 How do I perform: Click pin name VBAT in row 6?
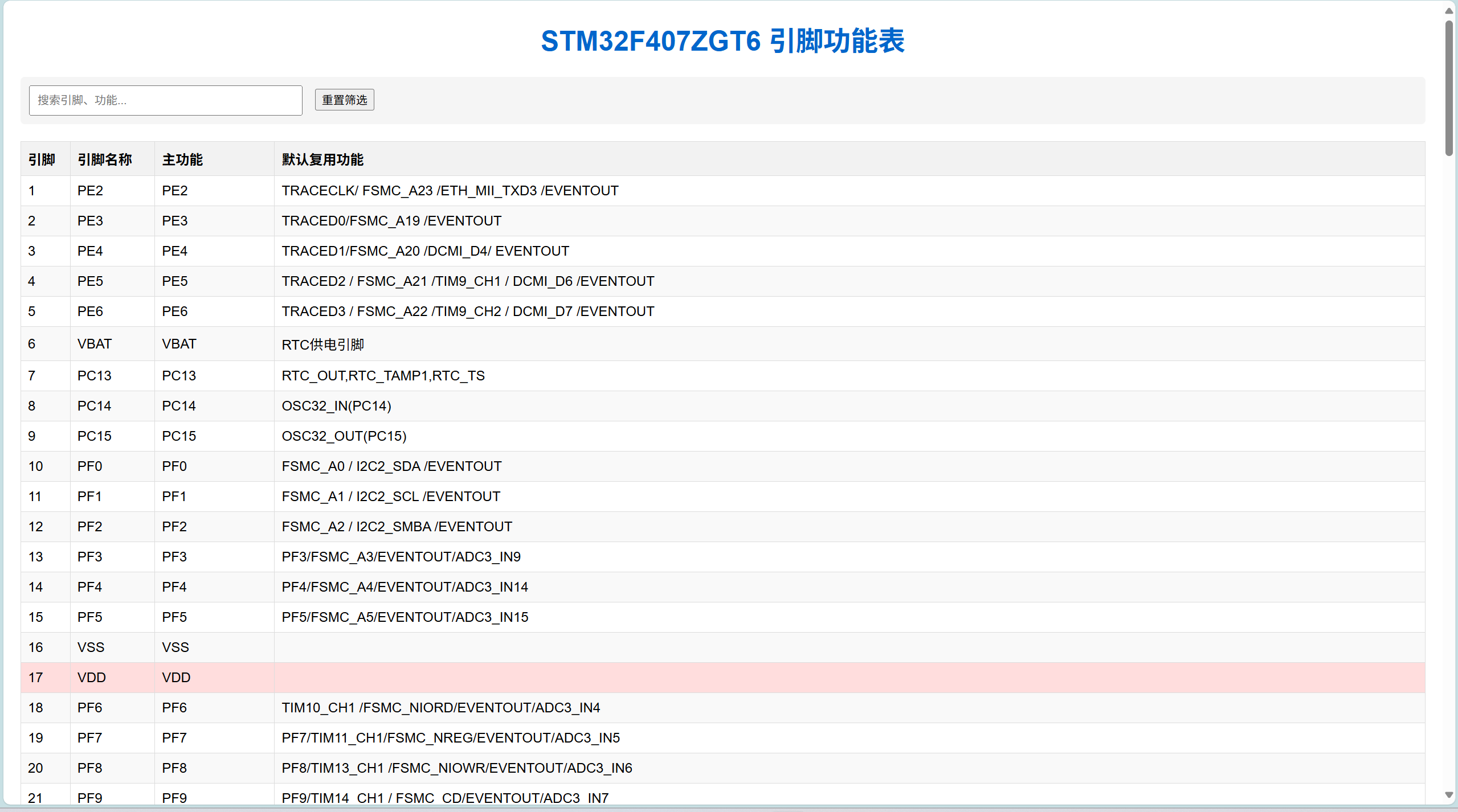click(x=112, y=344)
